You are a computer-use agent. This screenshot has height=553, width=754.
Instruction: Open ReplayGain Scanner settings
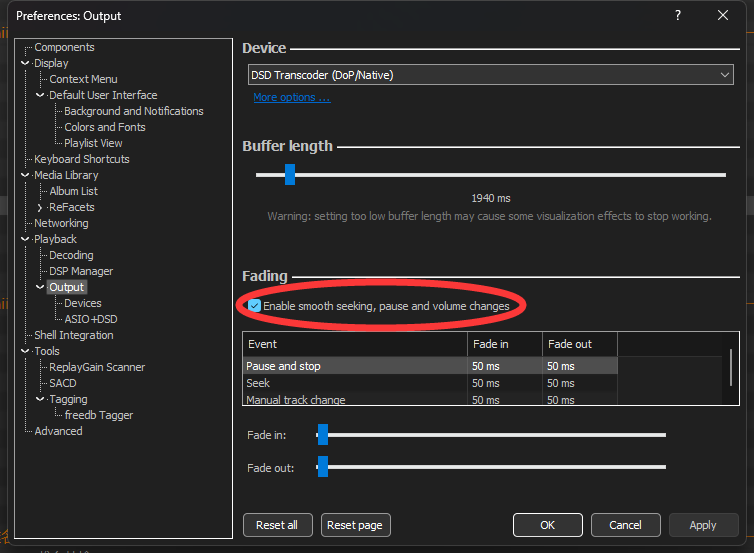(97, 367)
